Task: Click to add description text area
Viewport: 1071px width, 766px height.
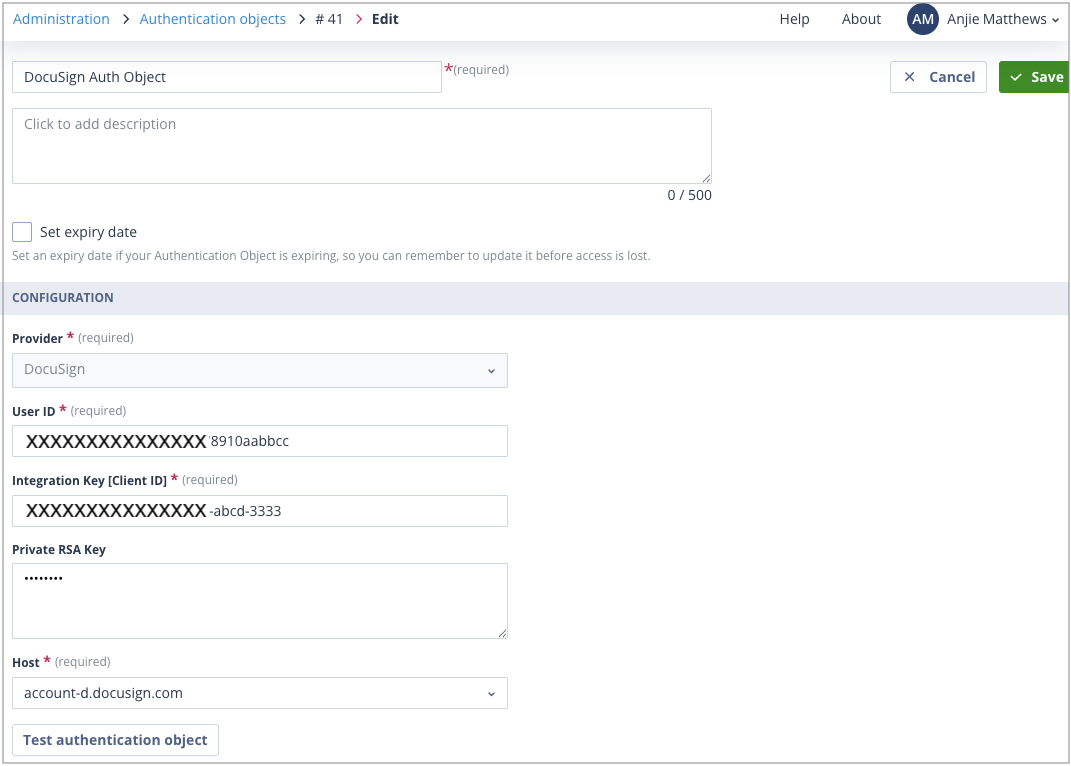Action: click(x=362, y=146)
